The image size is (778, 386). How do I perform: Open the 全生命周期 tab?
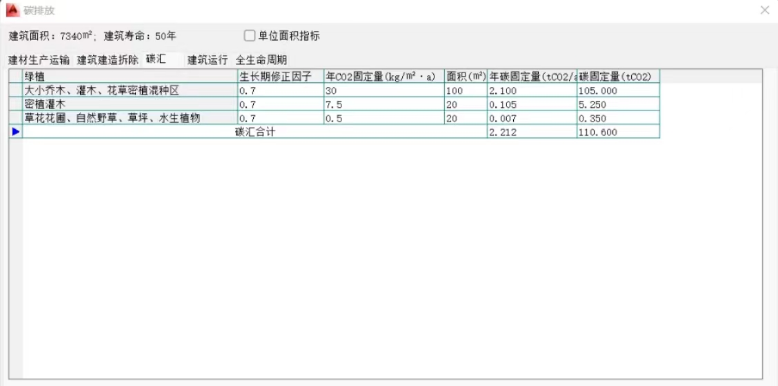[x=261, y=61]
